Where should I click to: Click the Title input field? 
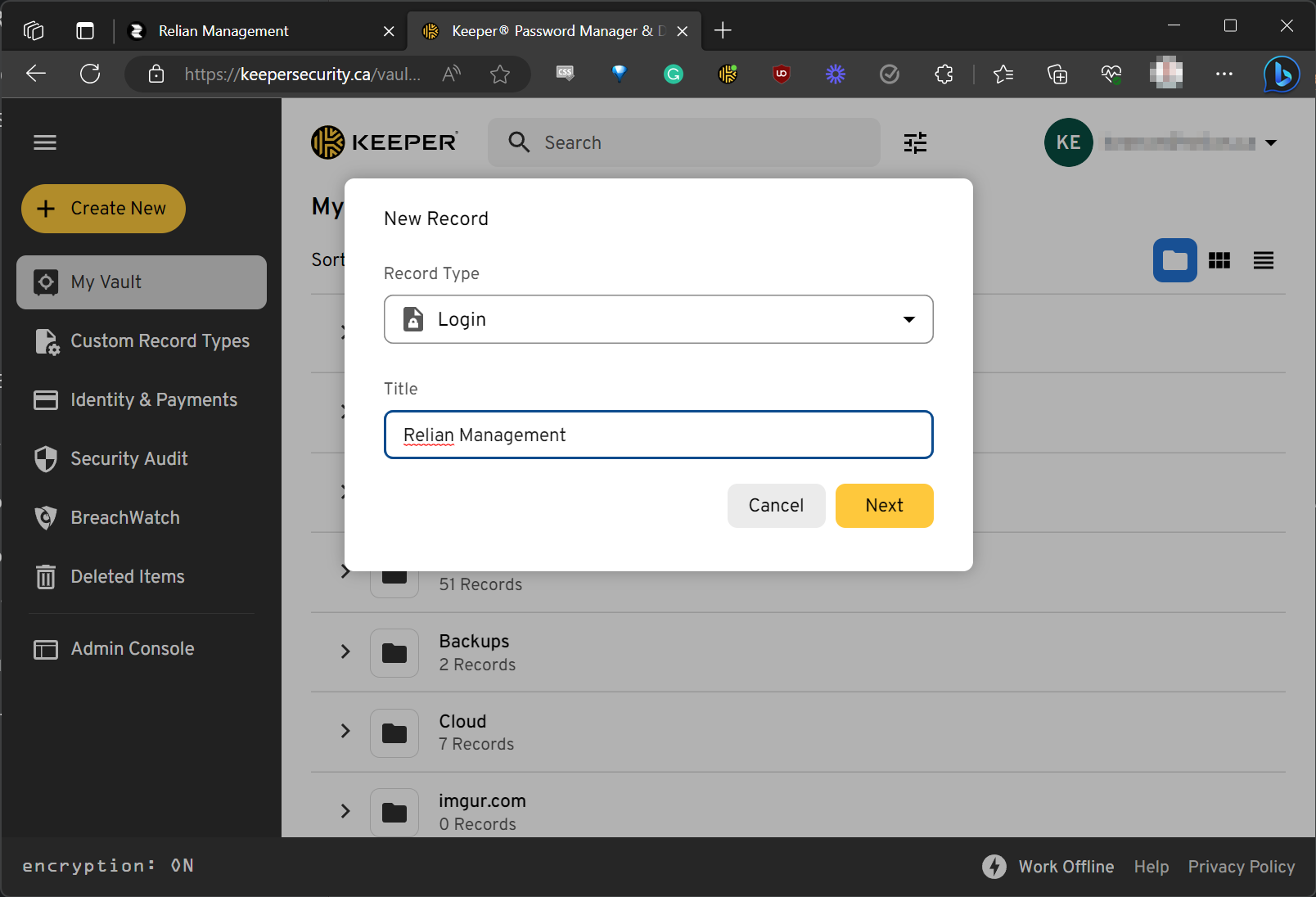[659, 435]
